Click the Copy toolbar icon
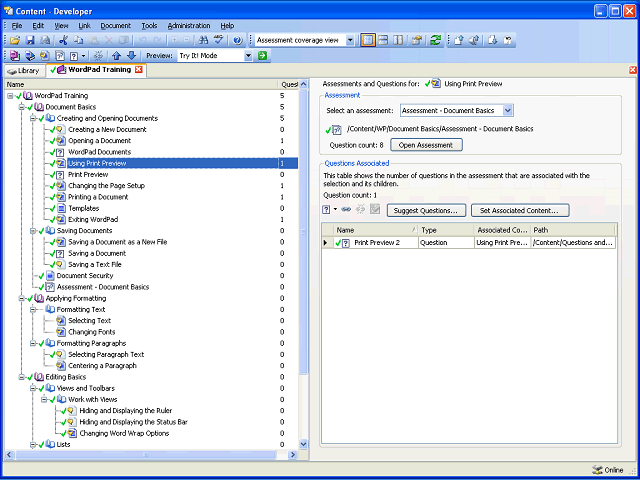The height and width of the screenshot is (480, 640). pos(78,40)
